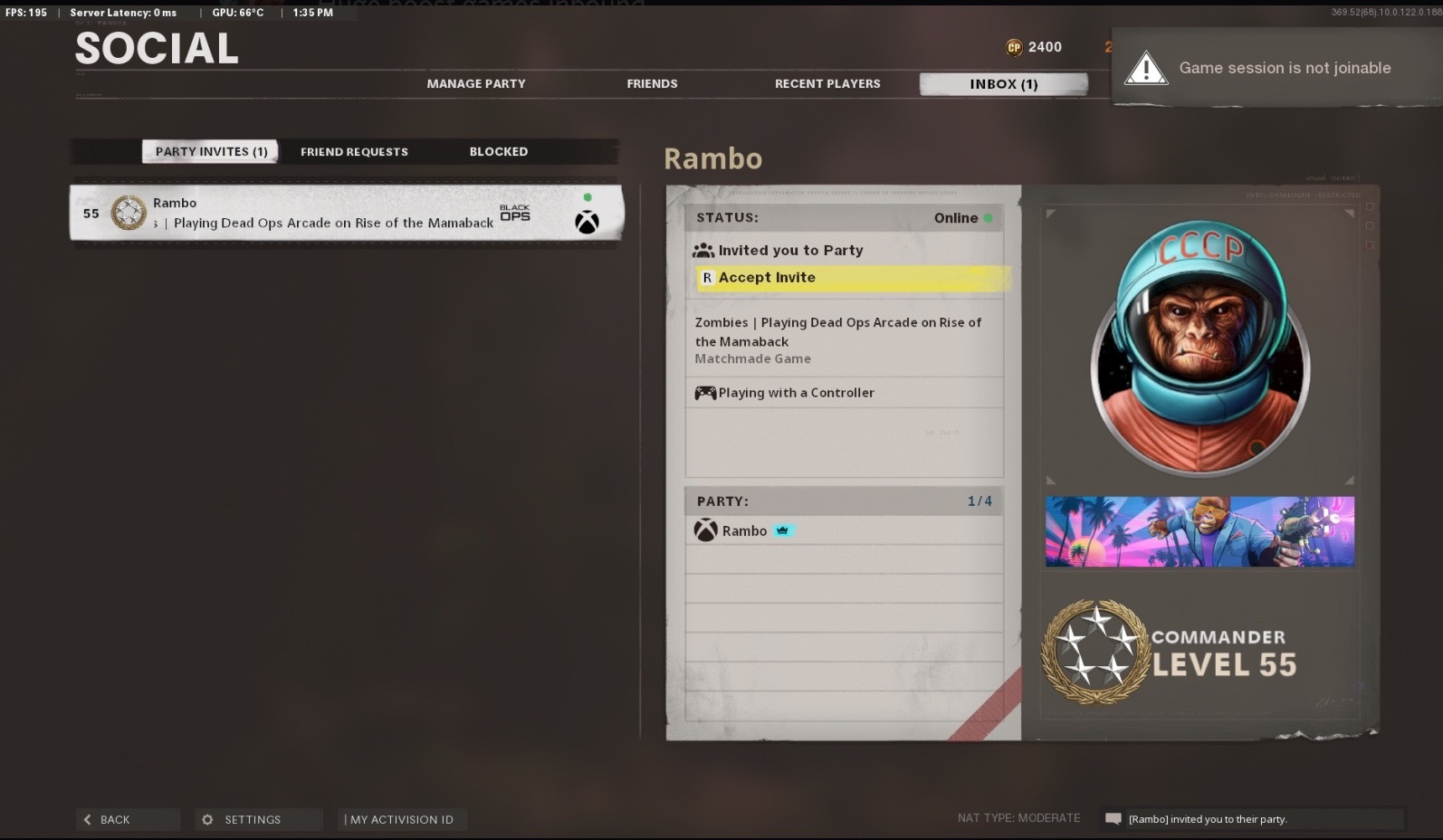
Task: Click the cosmonaut ape profile picture
Action: (x=1199, y=348)
